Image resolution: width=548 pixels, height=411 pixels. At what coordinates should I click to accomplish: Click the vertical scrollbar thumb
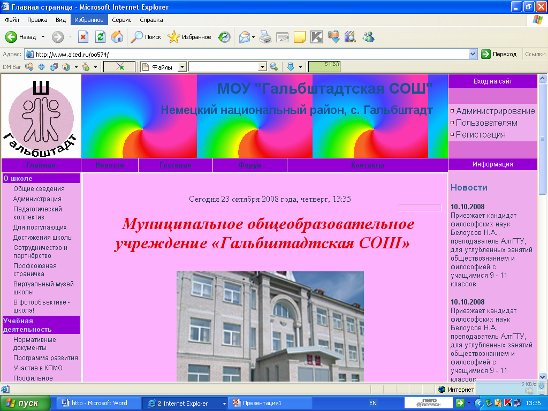point(542,139)
